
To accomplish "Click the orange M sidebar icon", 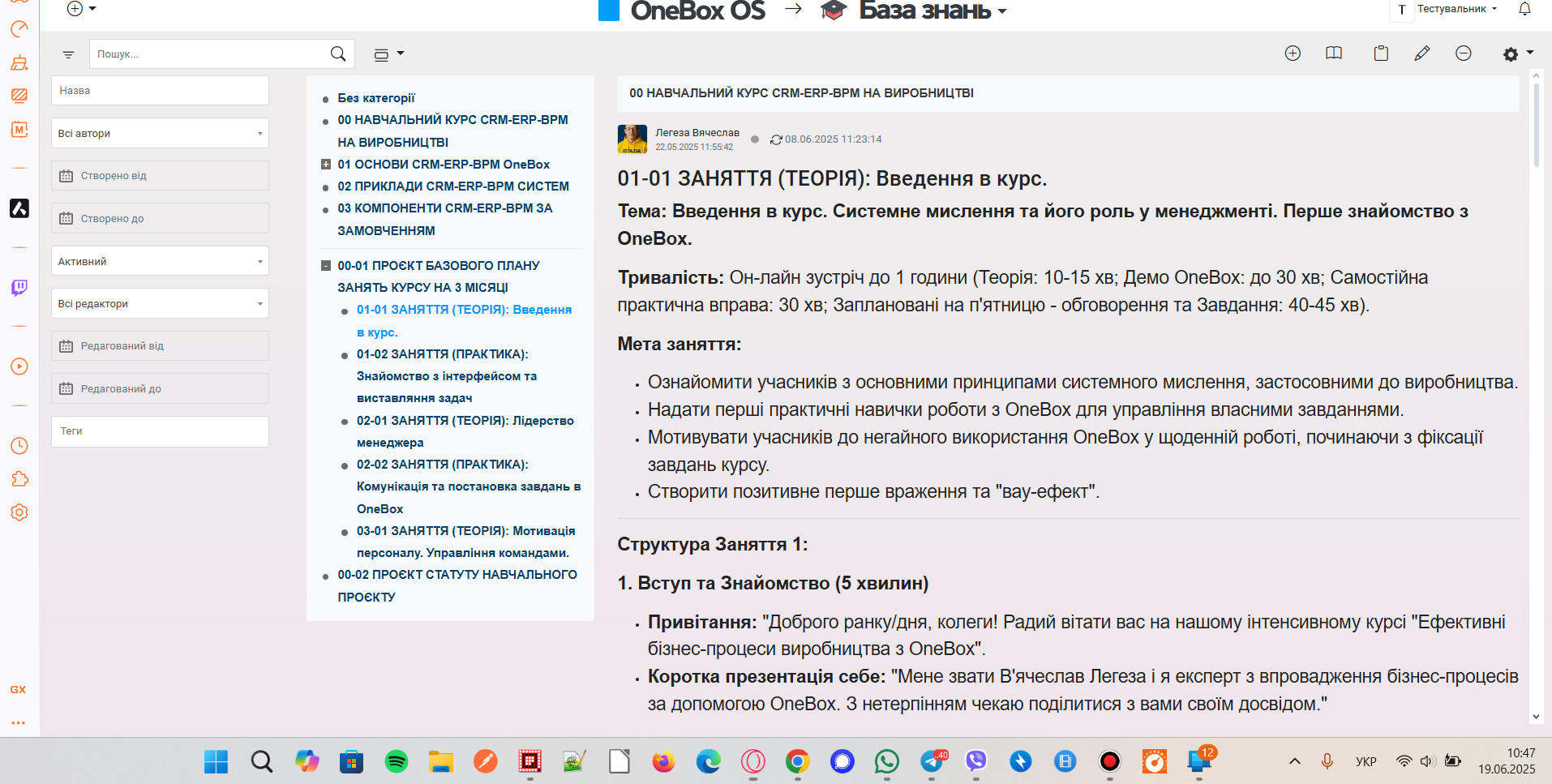I will click(x=19, y=130).
